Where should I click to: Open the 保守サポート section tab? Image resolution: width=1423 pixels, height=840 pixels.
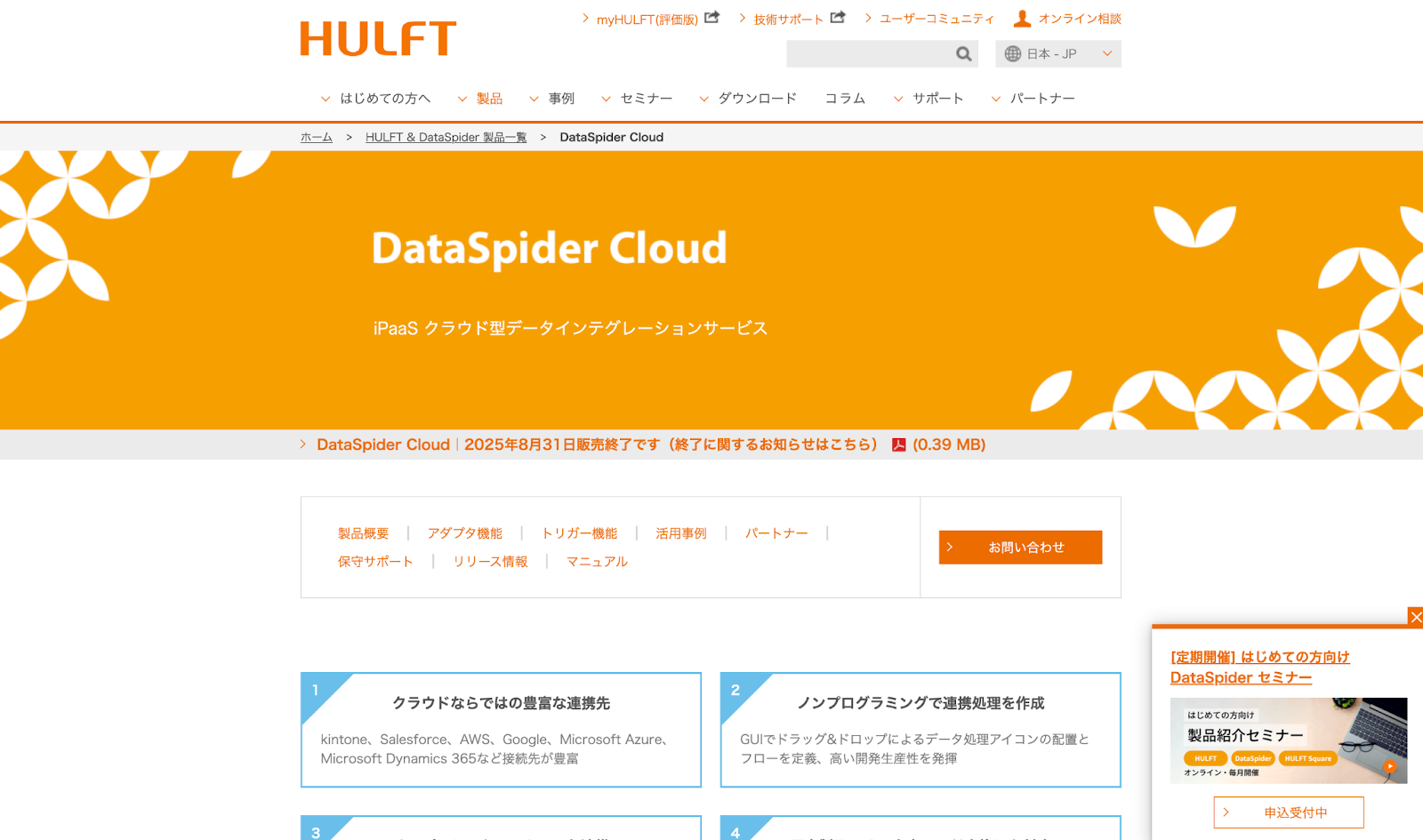coord(375,562)
